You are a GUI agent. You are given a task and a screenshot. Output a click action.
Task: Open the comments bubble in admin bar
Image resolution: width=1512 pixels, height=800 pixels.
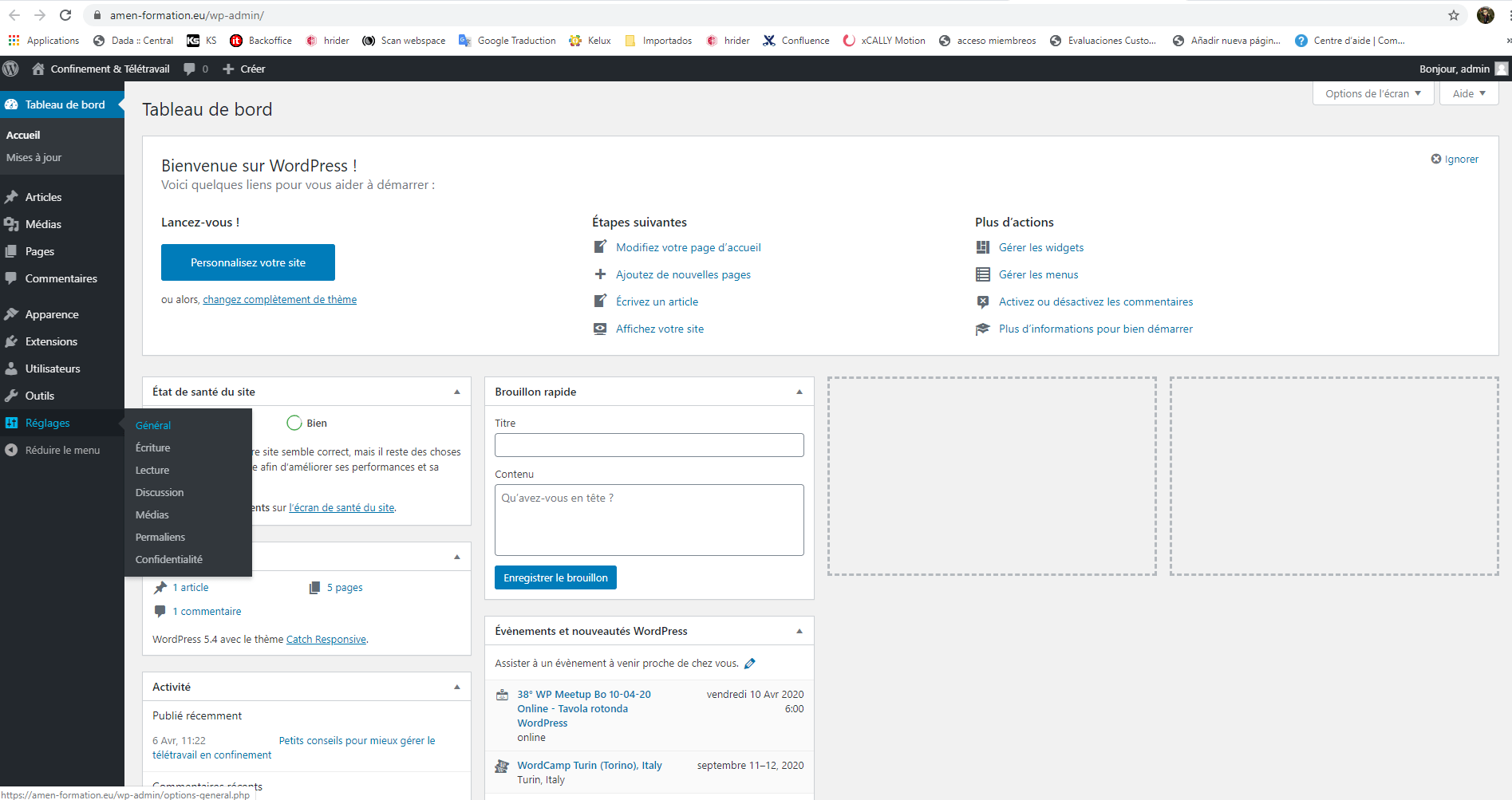point(195,69)
